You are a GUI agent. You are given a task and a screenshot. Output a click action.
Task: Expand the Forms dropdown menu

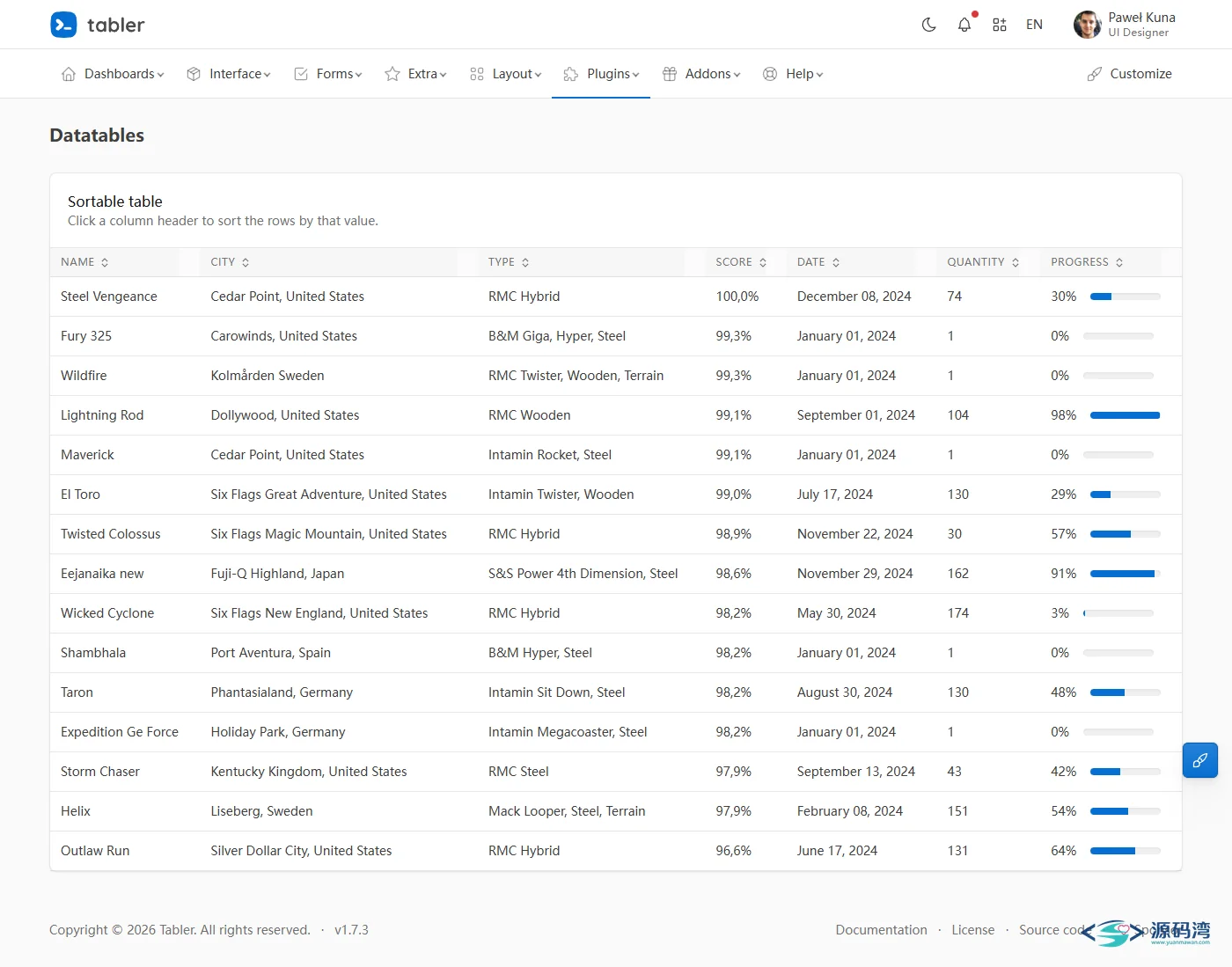327,74
